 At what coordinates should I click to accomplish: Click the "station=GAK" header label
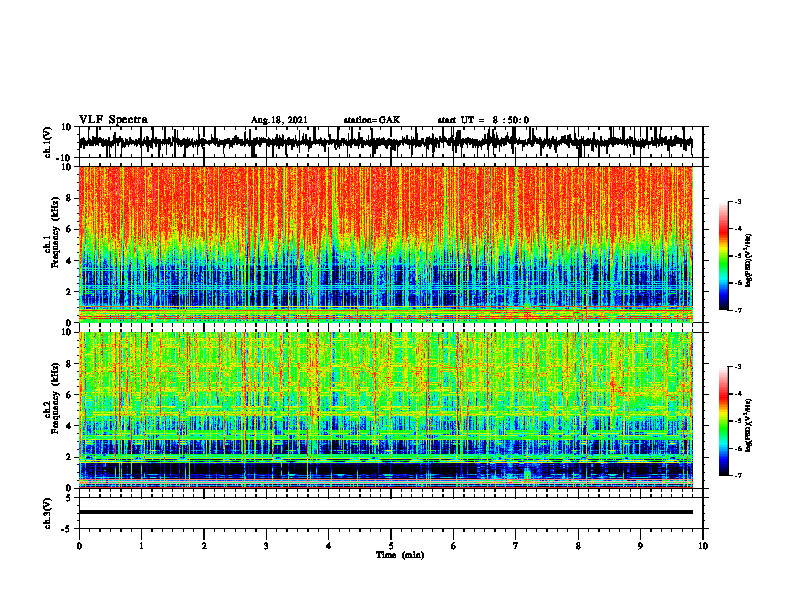point(372,120)
